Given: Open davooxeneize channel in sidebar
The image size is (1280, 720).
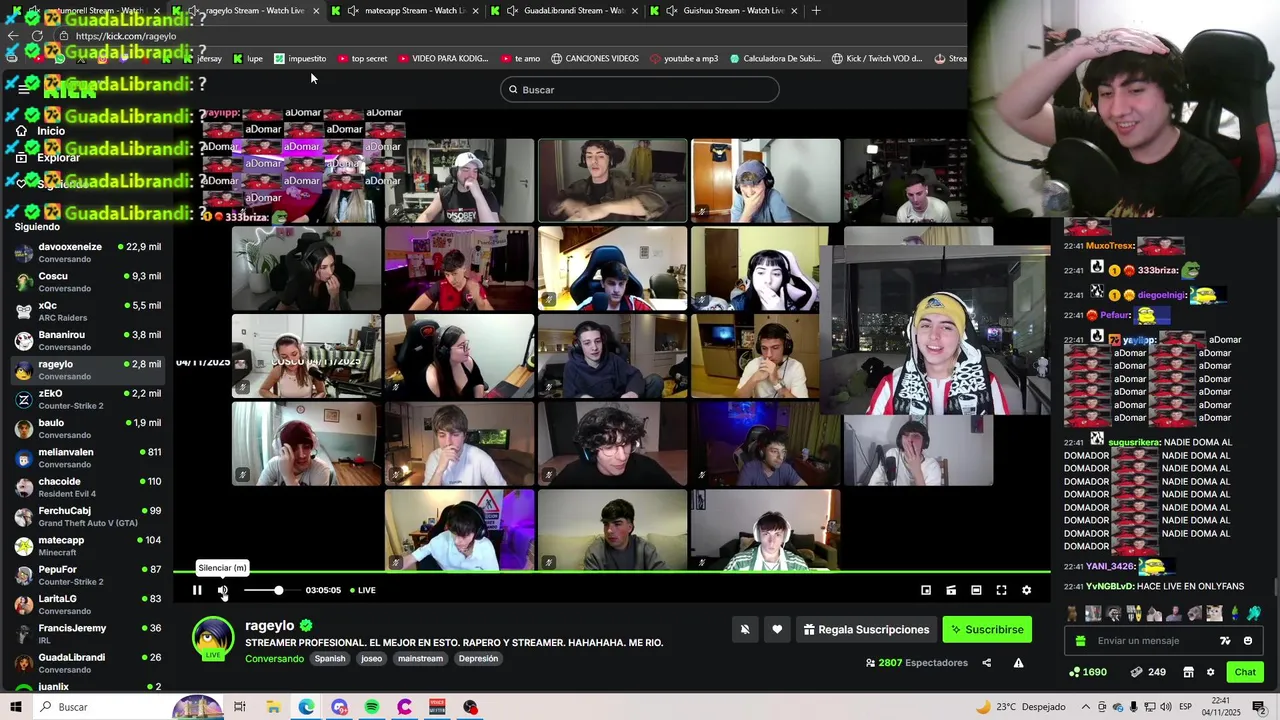Looking at the screenshot, I should [87, 253].
